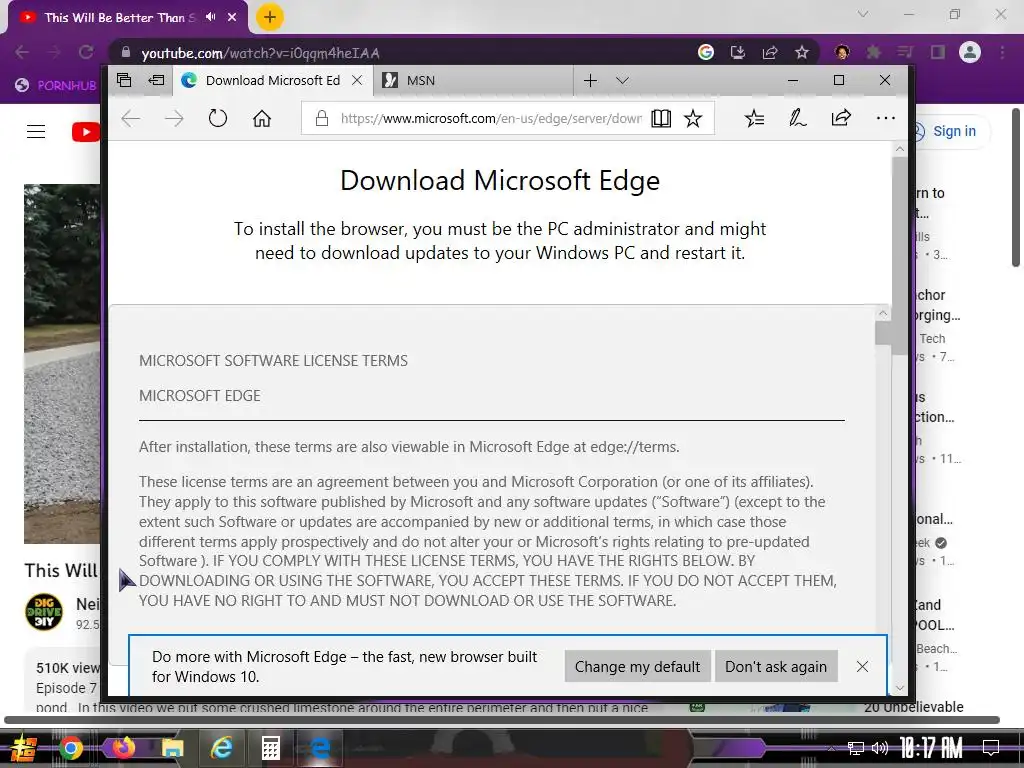Click the YouTube video player
This screenshot has height=768, width=1024.
62,363
